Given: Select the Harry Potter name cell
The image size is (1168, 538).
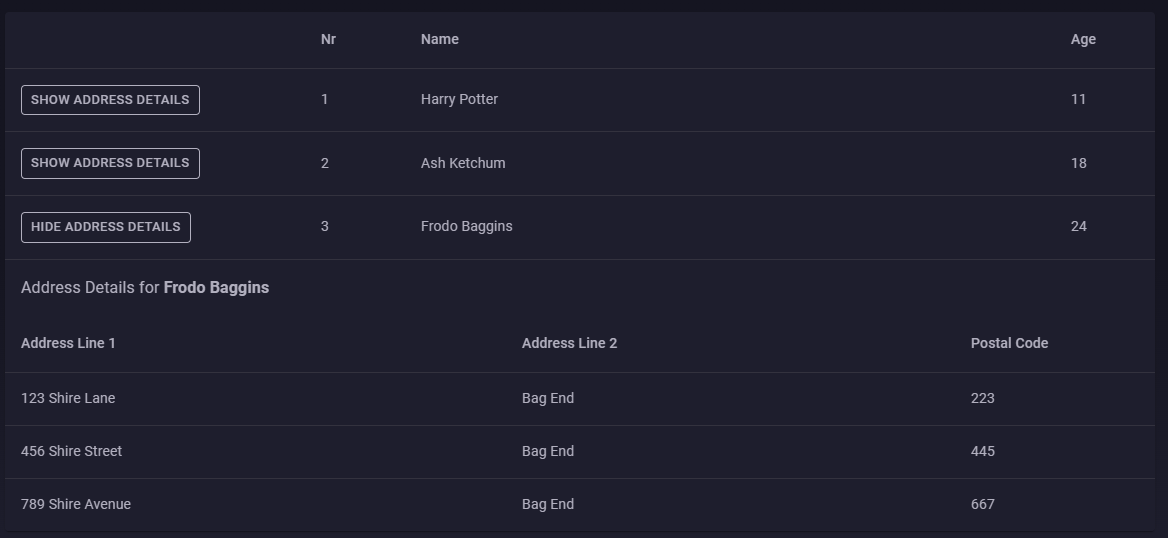Looking at the screenshot, I should (x=460, y=99).
